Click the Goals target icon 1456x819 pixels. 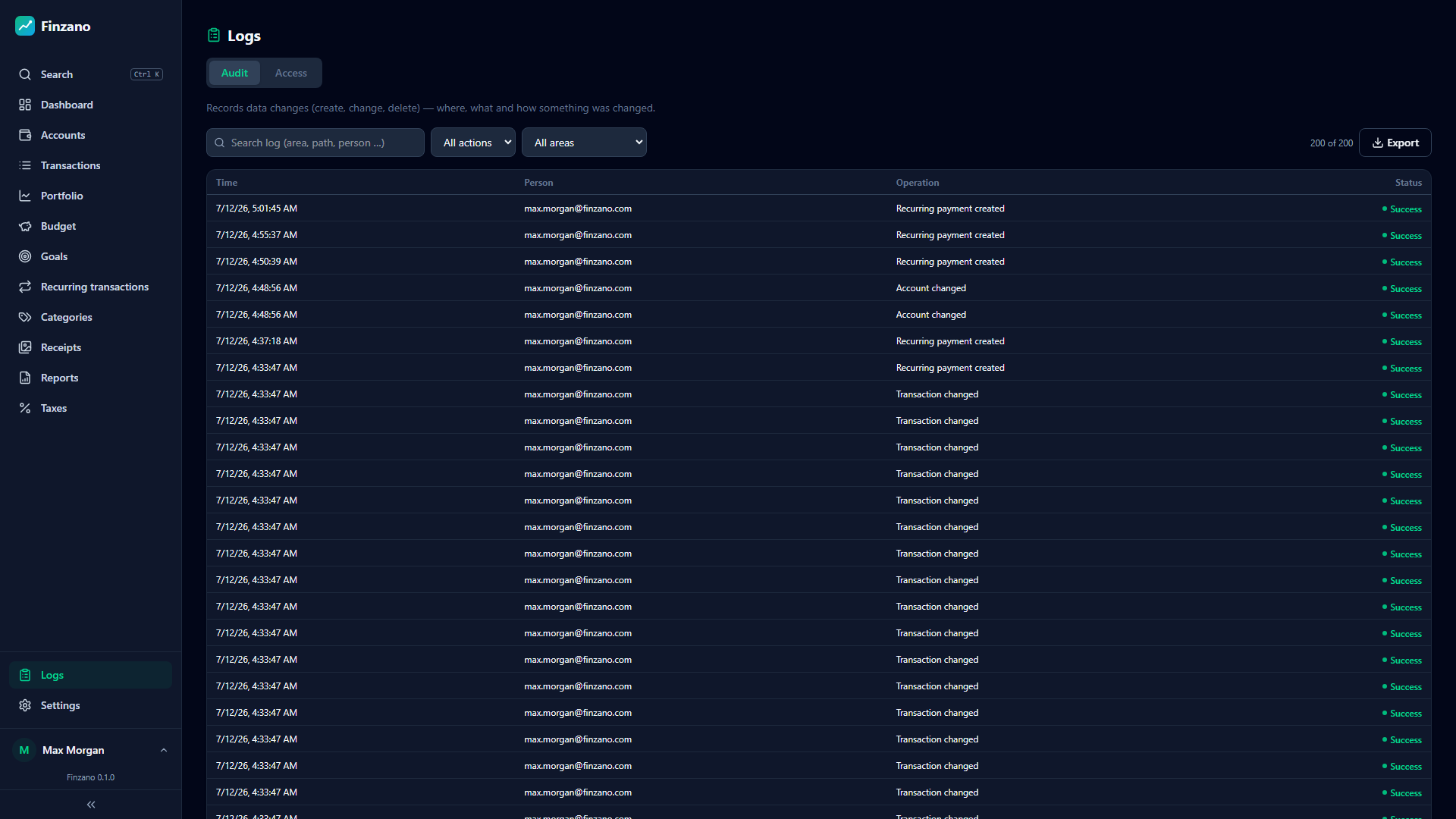click(x=25, y=256)
